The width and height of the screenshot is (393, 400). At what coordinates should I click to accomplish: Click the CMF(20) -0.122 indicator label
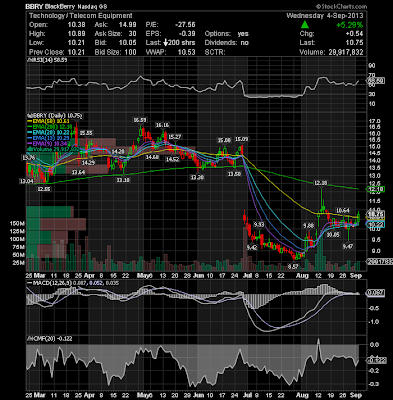pyautogui.click(x=49, y=339)
